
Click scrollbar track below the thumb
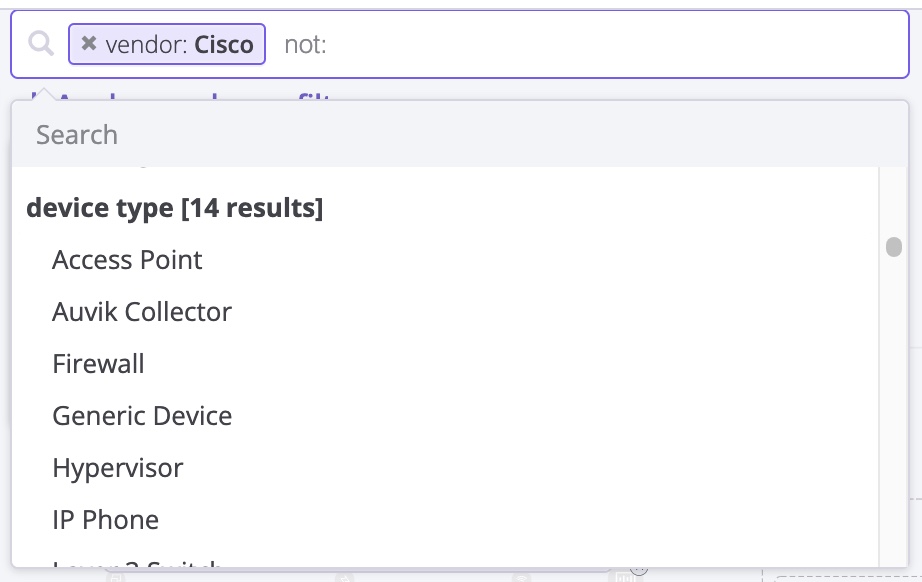(894, 412)
